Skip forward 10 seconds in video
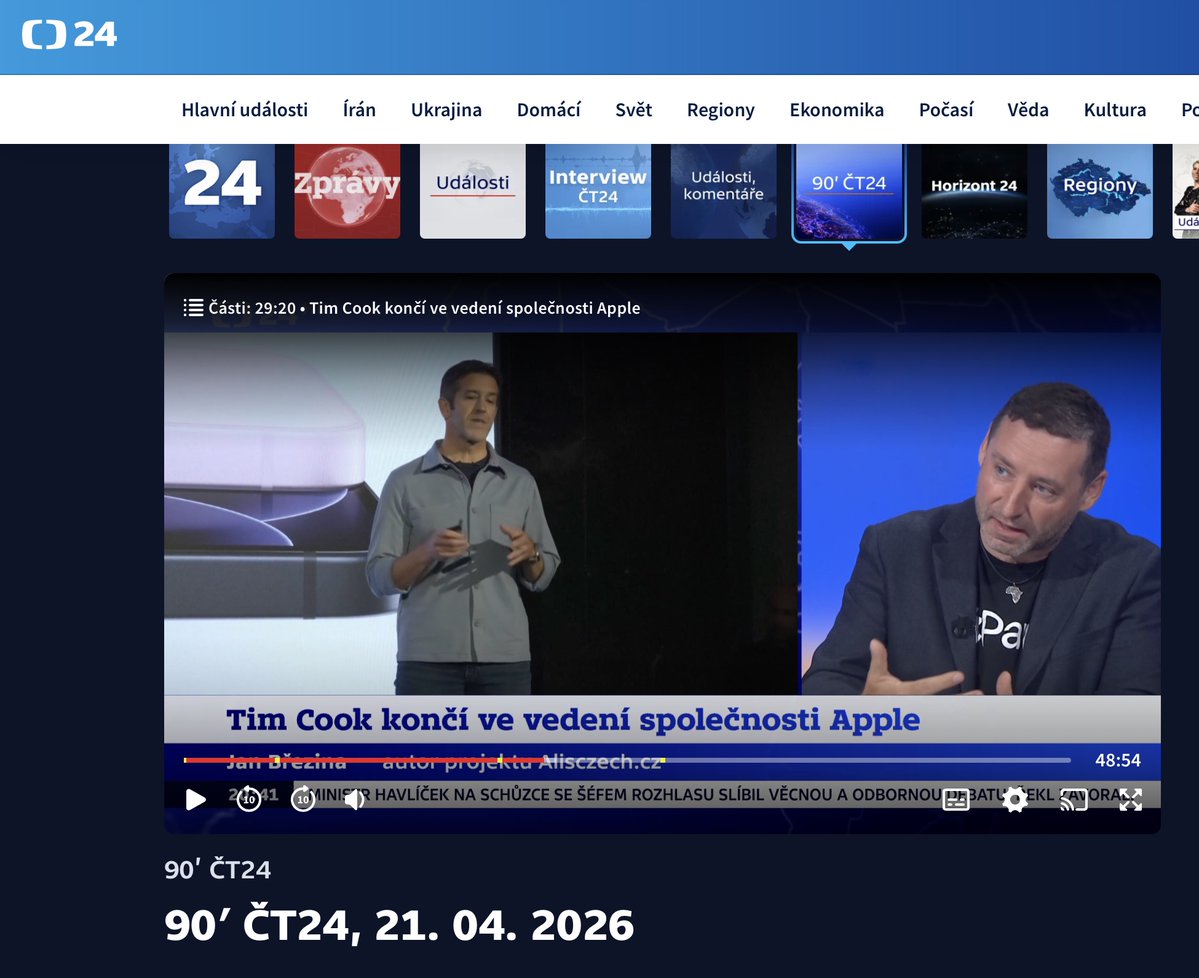This screenshot has width=1199, height=978. tap(303, 799)
